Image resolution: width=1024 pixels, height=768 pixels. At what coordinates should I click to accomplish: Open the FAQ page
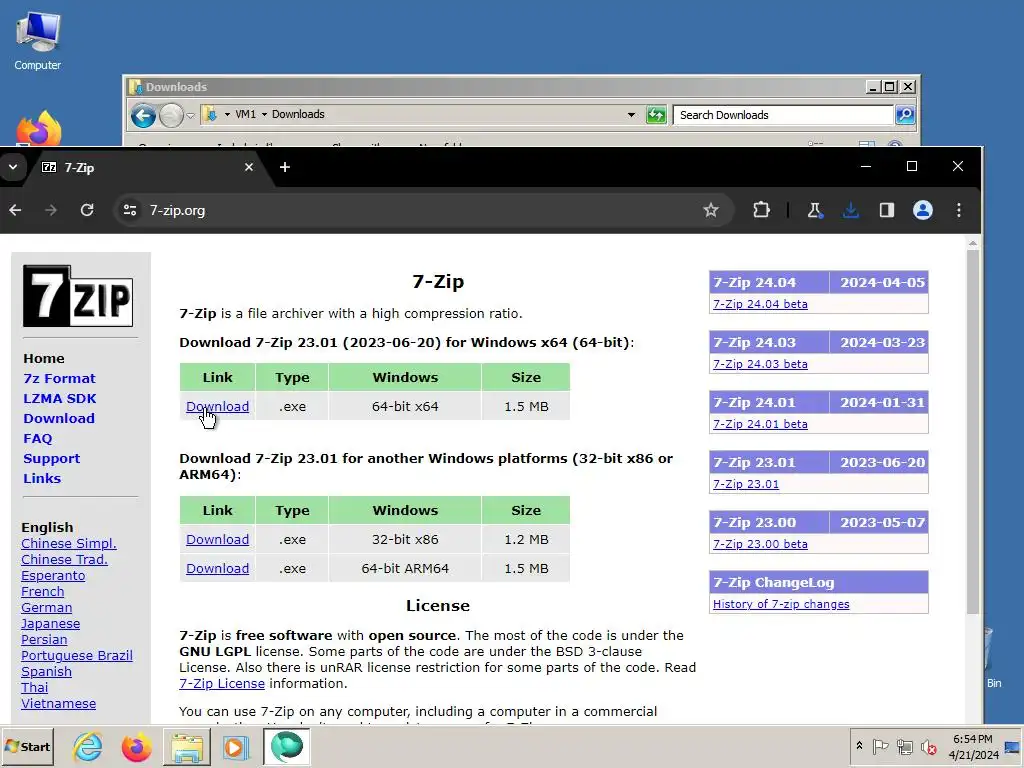pyautogui.click(x=38, y=438)
